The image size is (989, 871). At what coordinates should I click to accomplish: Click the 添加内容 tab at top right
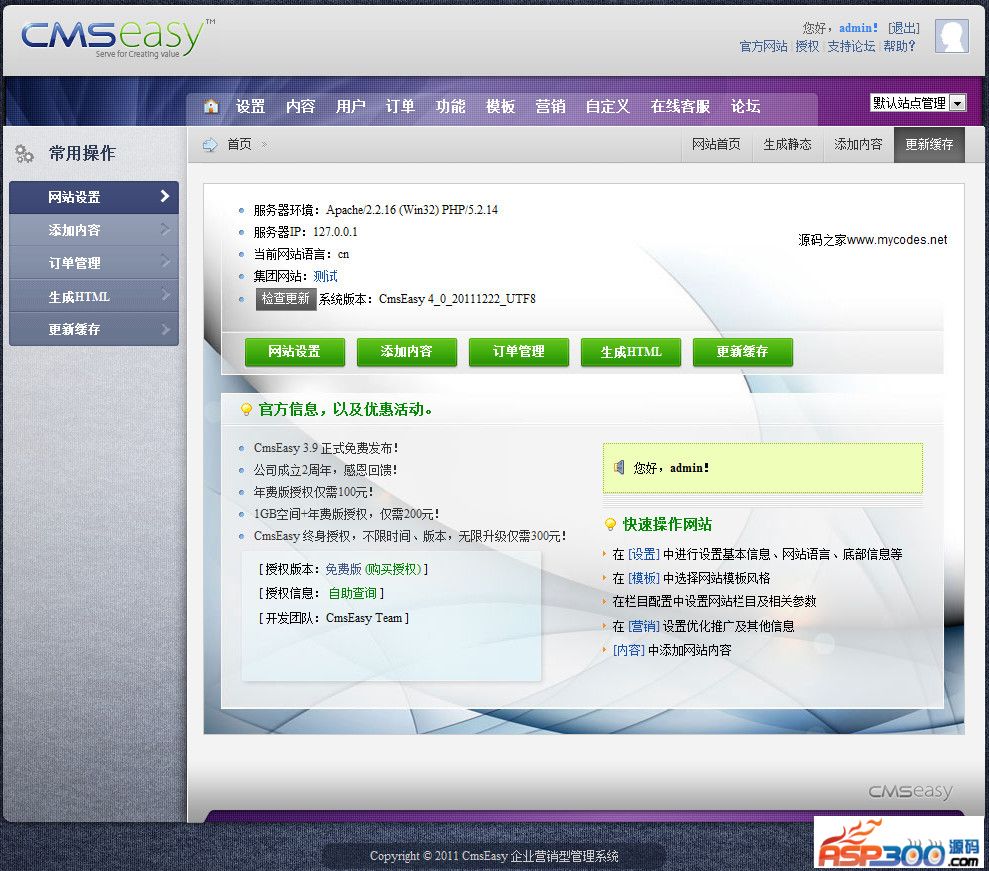(858, 144)
